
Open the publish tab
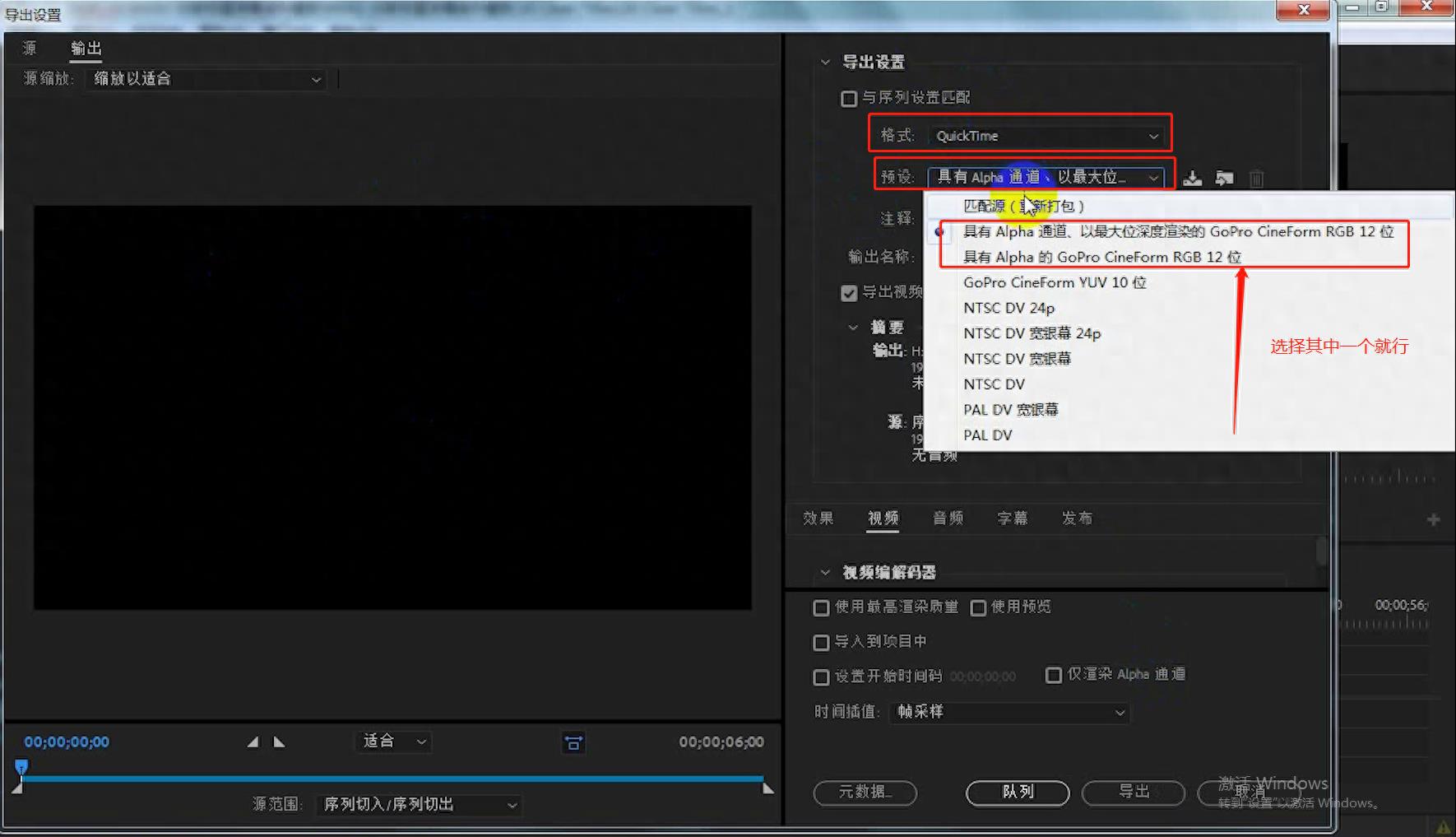(x=1077, y=518)
